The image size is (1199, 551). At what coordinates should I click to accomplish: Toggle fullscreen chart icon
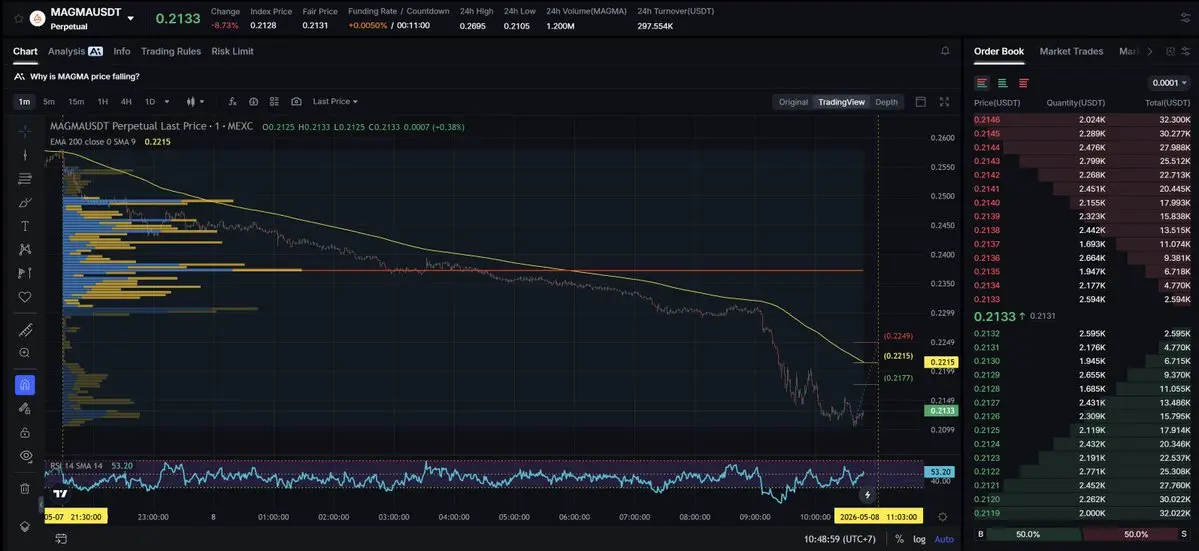[x=944, y=102]
